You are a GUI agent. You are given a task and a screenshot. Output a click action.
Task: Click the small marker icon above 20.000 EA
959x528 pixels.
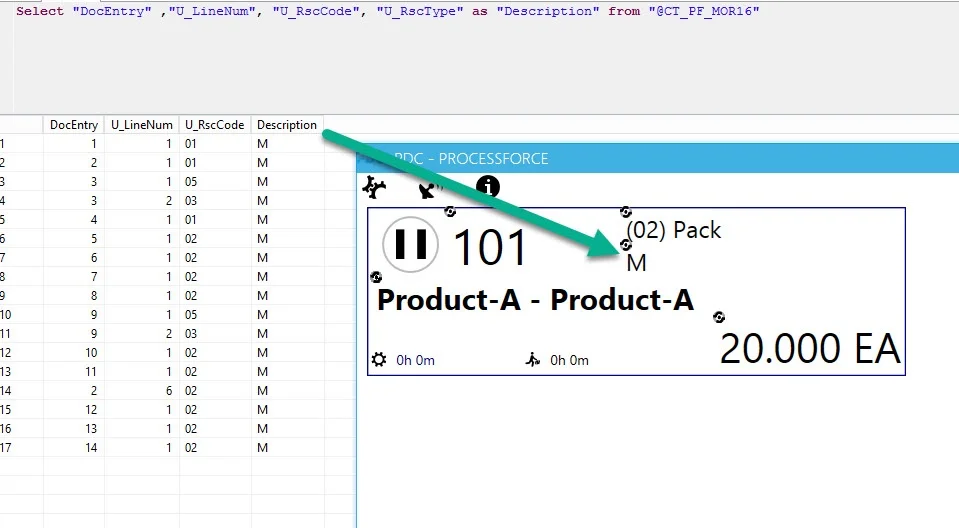click(x=718, y=318)
